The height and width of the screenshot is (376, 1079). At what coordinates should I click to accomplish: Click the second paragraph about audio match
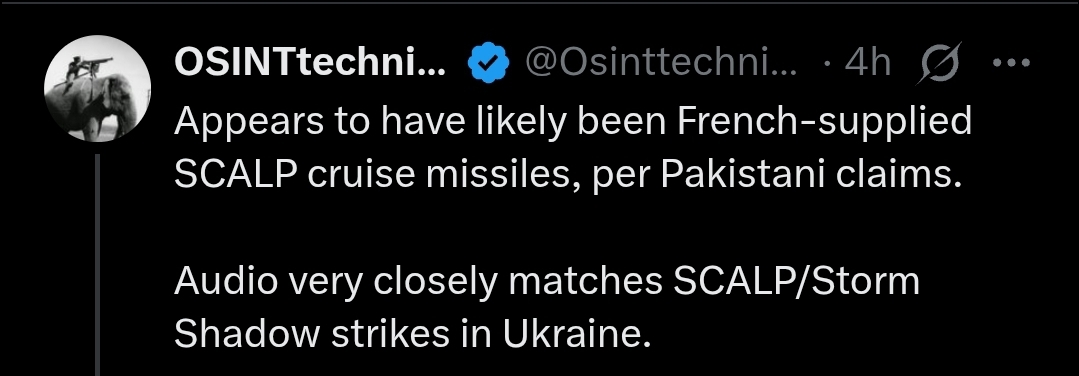[547, 309]
